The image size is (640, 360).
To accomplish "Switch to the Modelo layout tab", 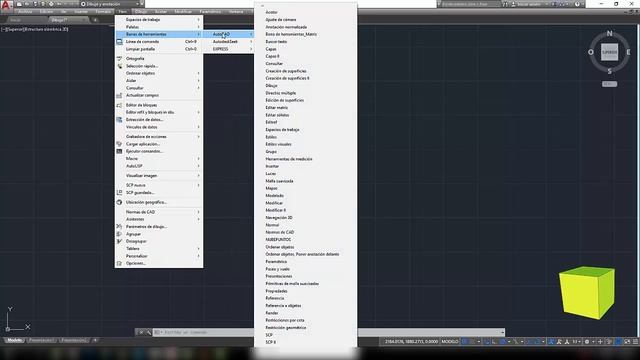I will coord(15,340).
